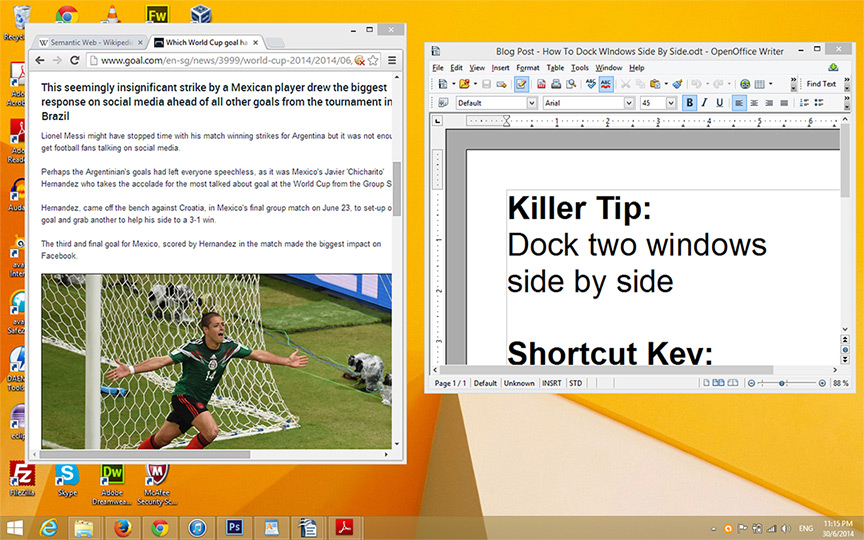Image resolution: width=864 pixels, height=540 pixels.
Task: Expand the Arial font name dropdown
Action: point(629,103)
